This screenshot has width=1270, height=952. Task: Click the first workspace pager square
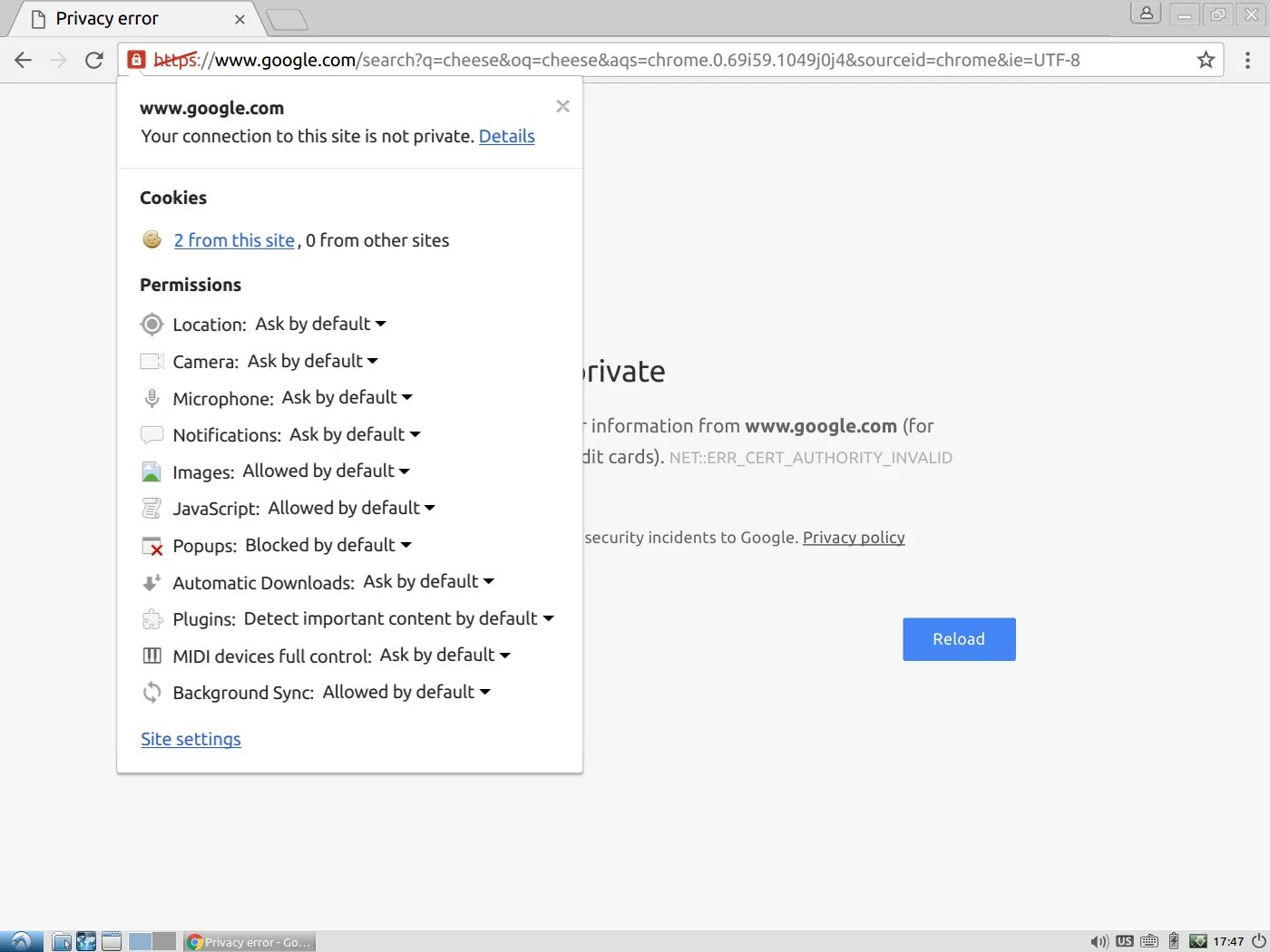coord(140,942)
